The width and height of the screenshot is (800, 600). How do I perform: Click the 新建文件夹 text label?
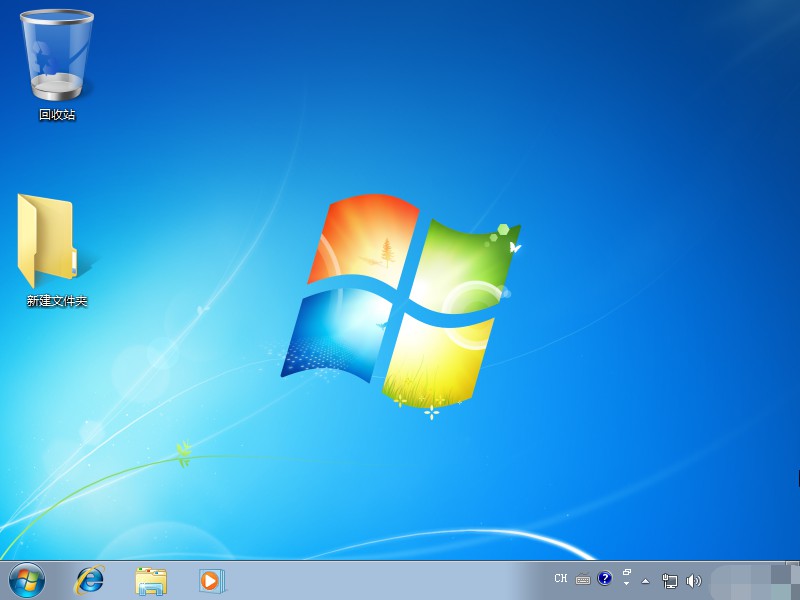(57, 301)
